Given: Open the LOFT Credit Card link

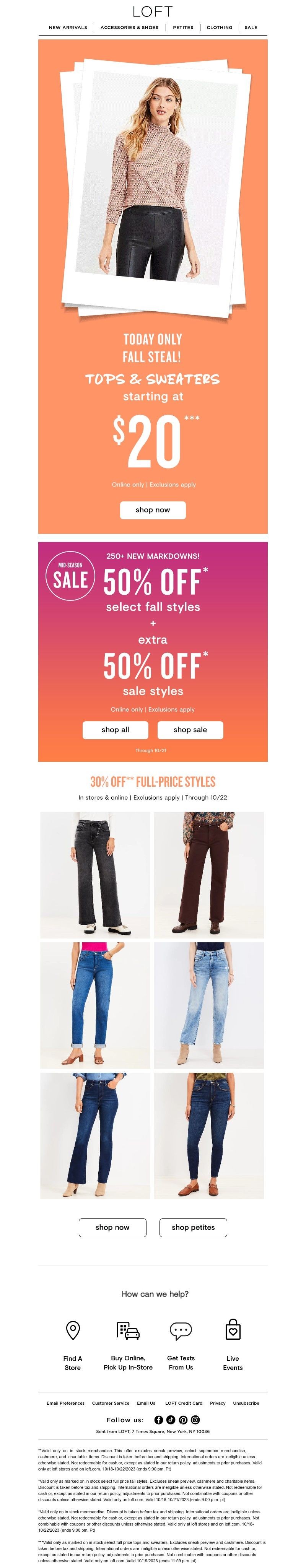Looking at the screenshot, I should 184,1402.
